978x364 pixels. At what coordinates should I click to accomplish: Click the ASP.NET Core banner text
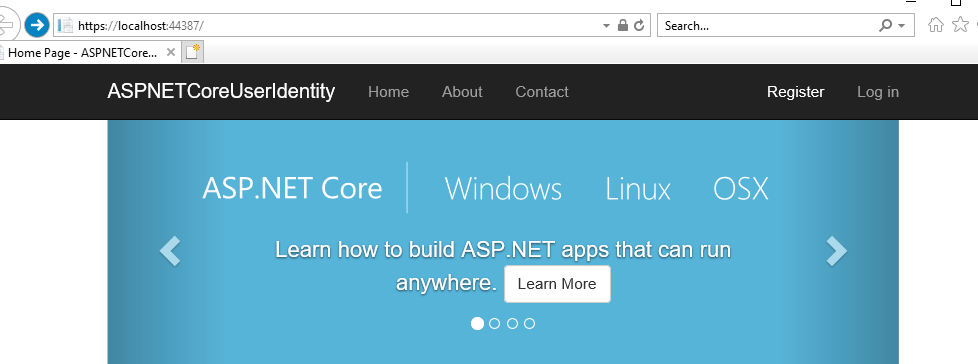tap(292, 188)
